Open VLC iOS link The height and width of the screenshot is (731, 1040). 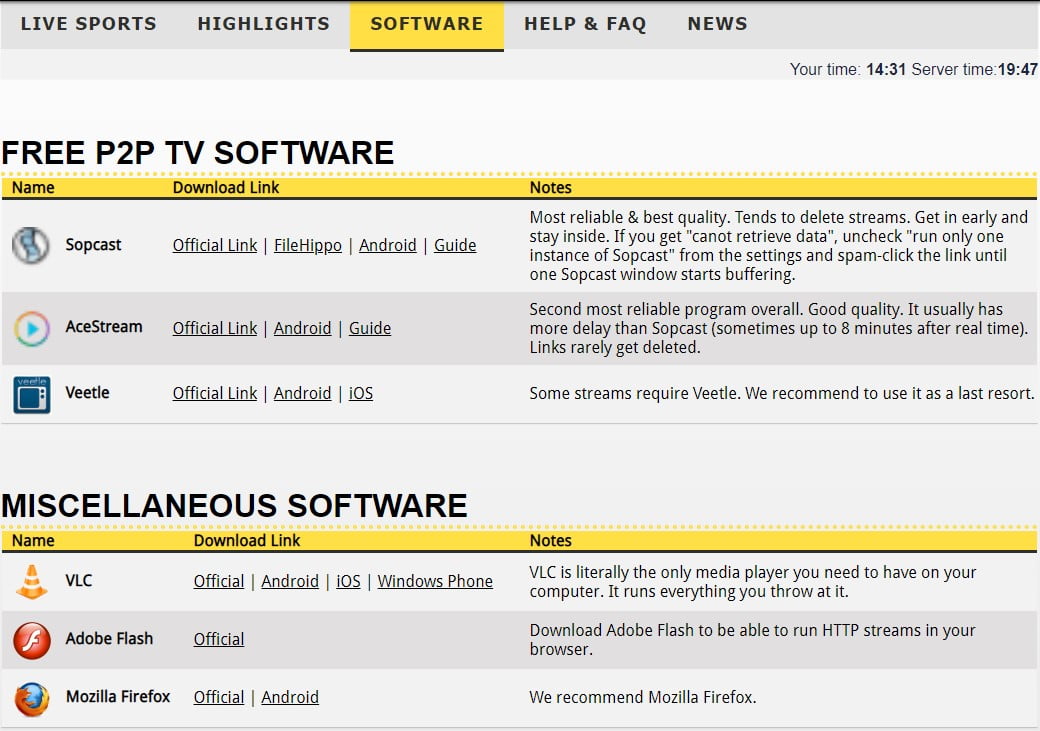pos(348,581)
